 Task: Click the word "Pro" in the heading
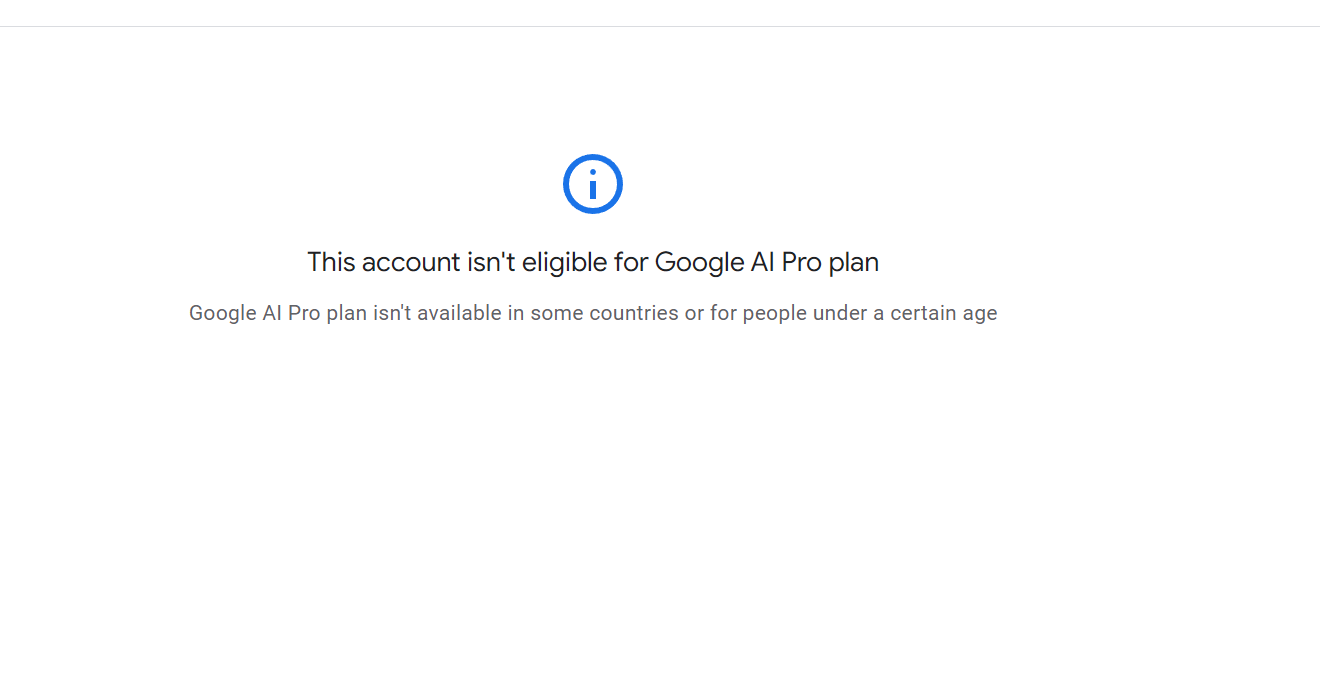tap(800, 262)
